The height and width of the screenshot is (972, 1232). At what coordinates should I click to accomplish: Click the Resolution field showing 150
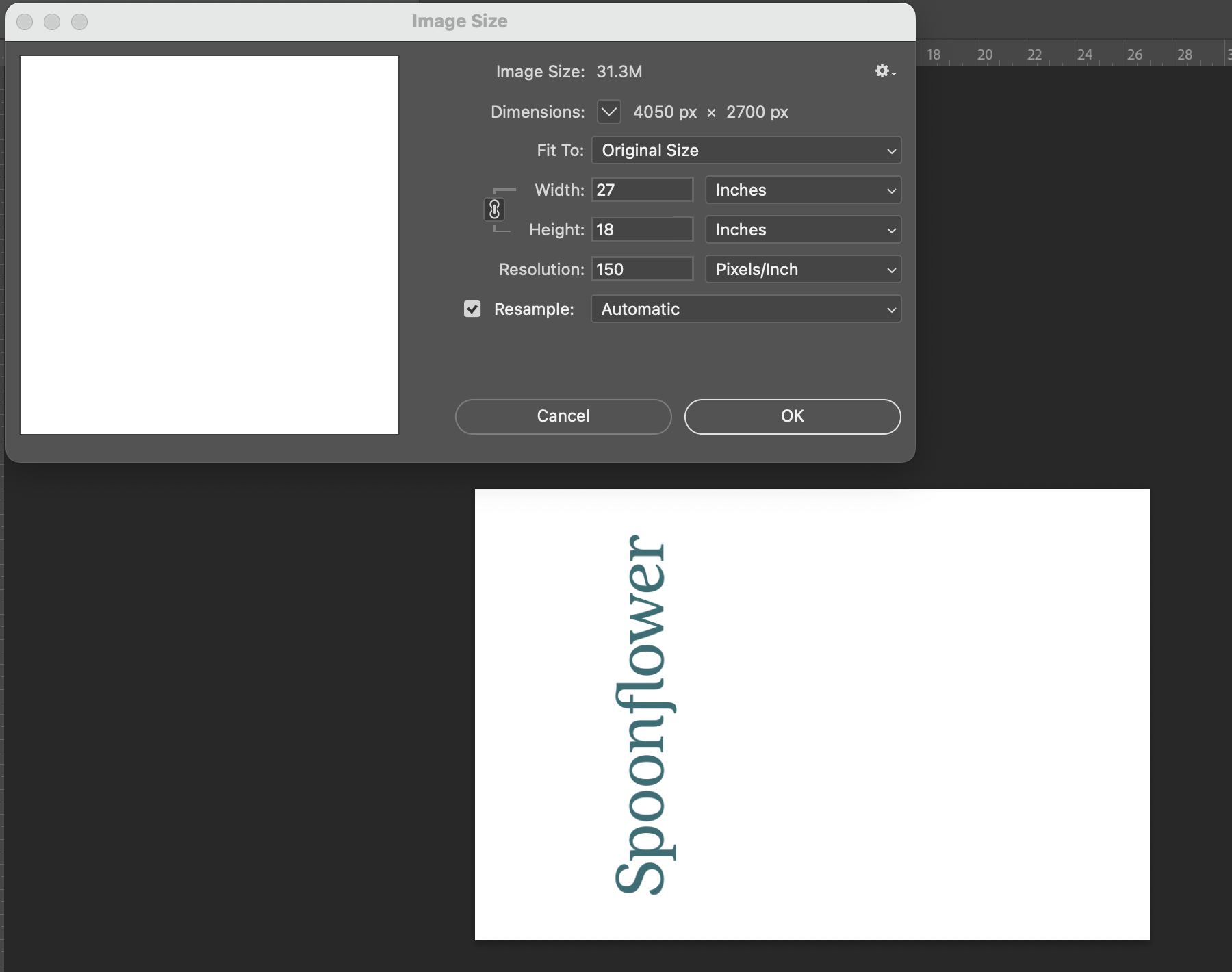(x=643, y=269)
